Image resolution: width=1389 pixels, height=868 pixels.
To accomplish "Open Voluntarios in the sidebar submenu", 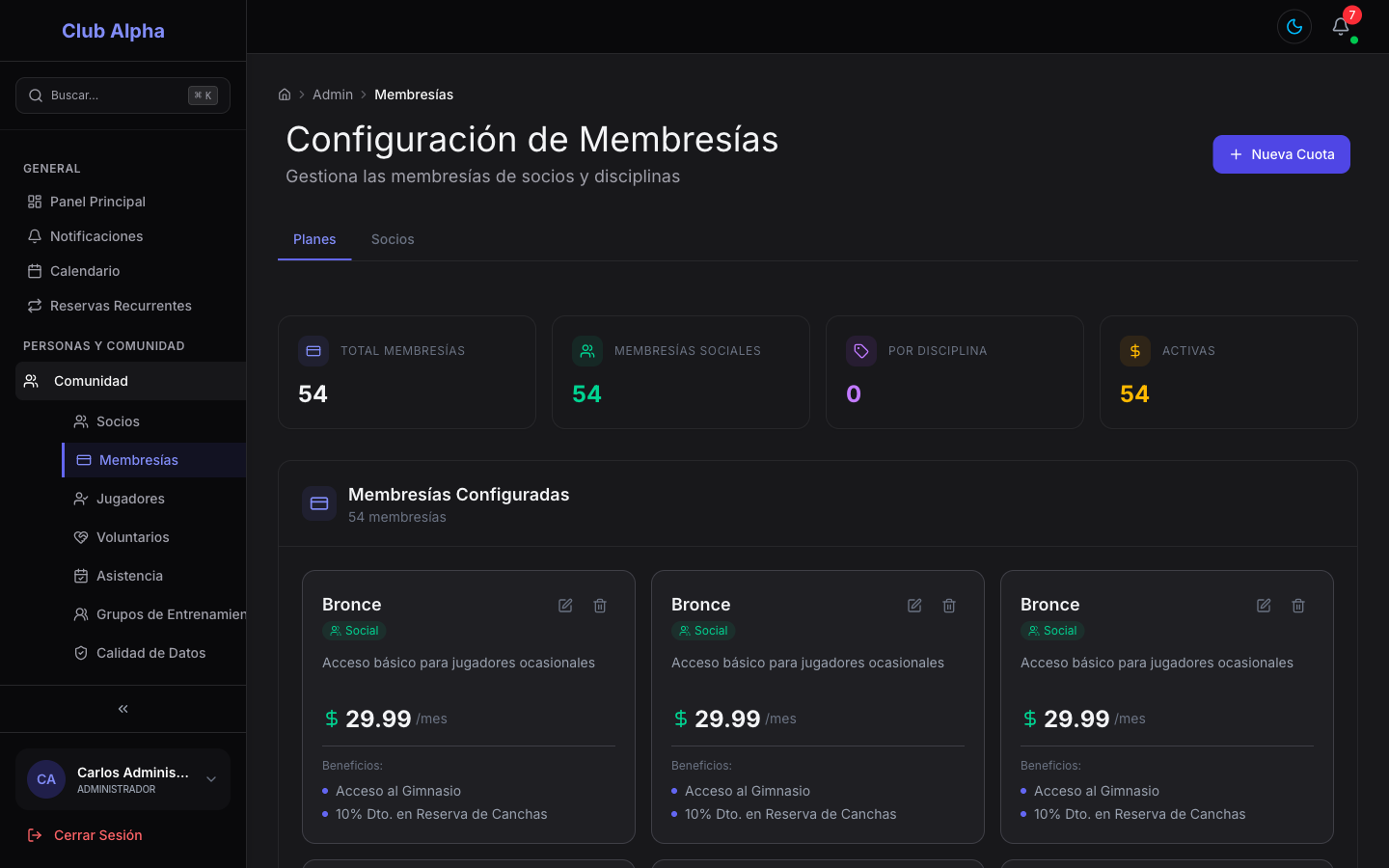I will point(153,537).
